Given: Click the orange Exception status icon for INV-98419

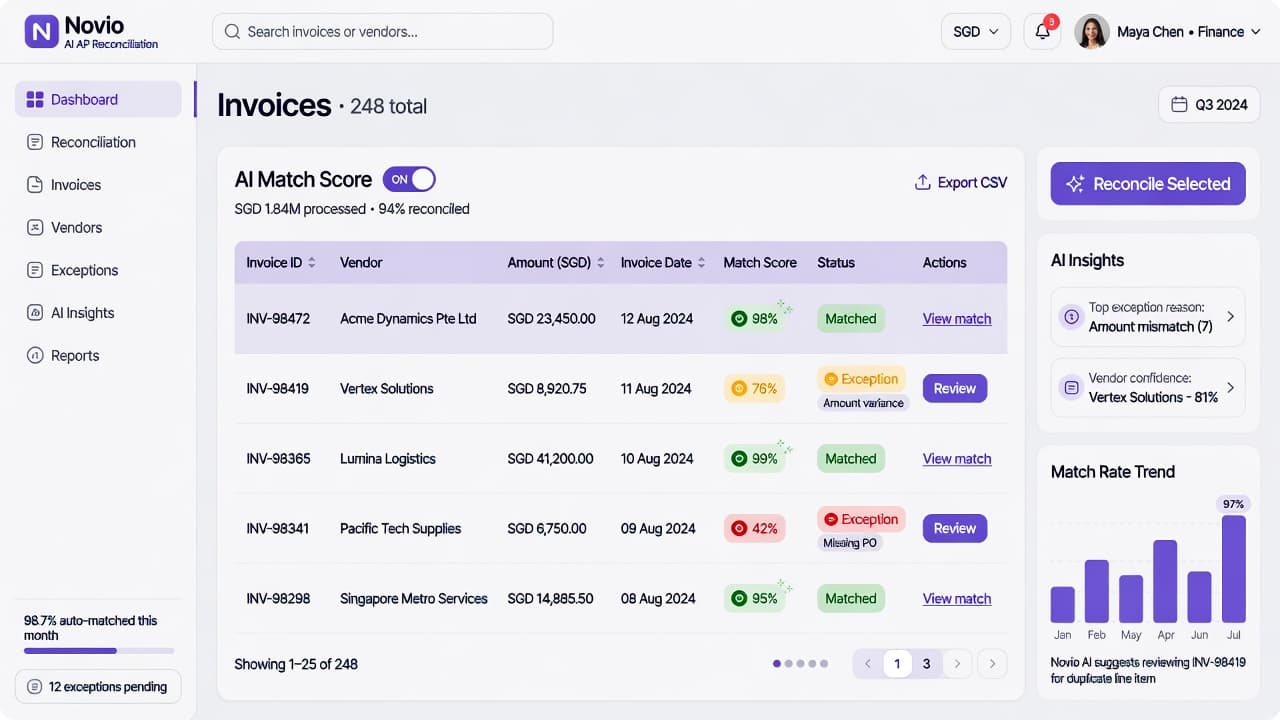Looking at the screenshot, I should point(830,379).
